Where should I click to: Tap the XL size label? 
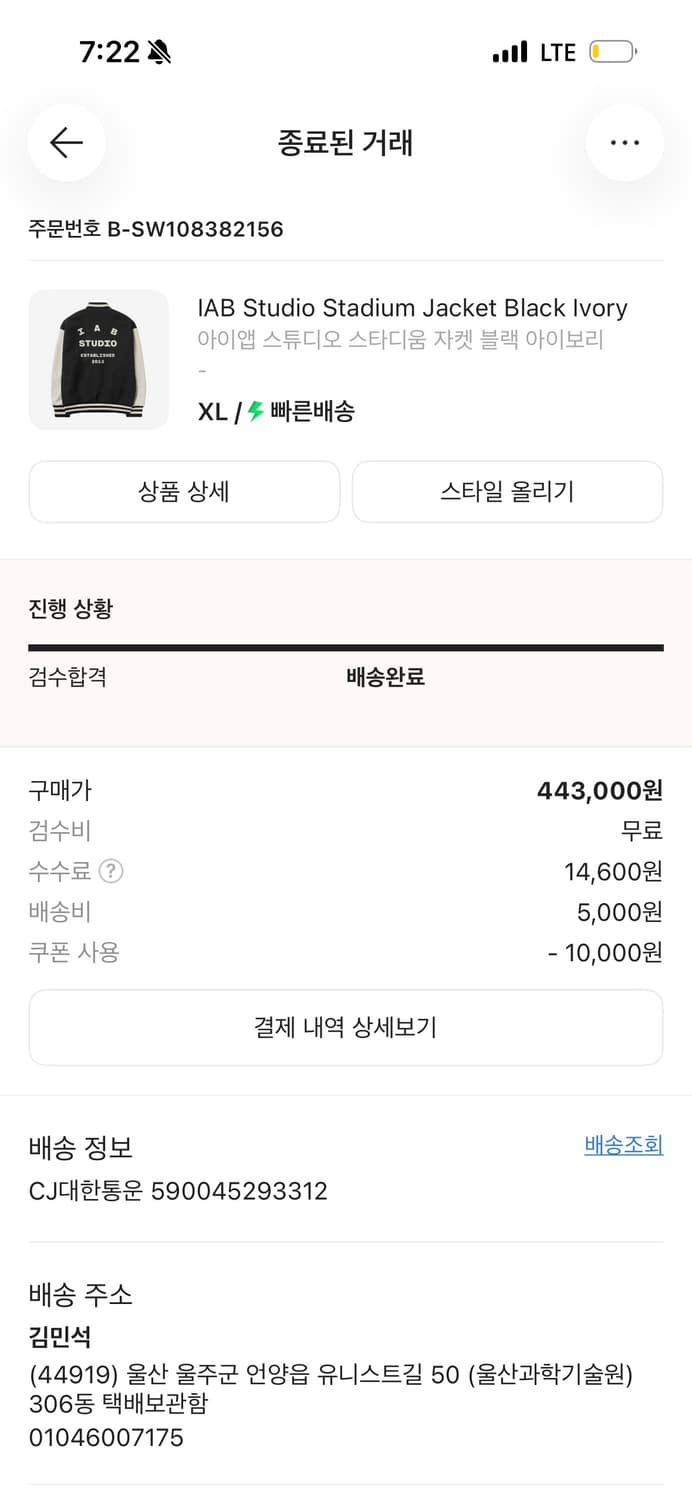point(210,412)
